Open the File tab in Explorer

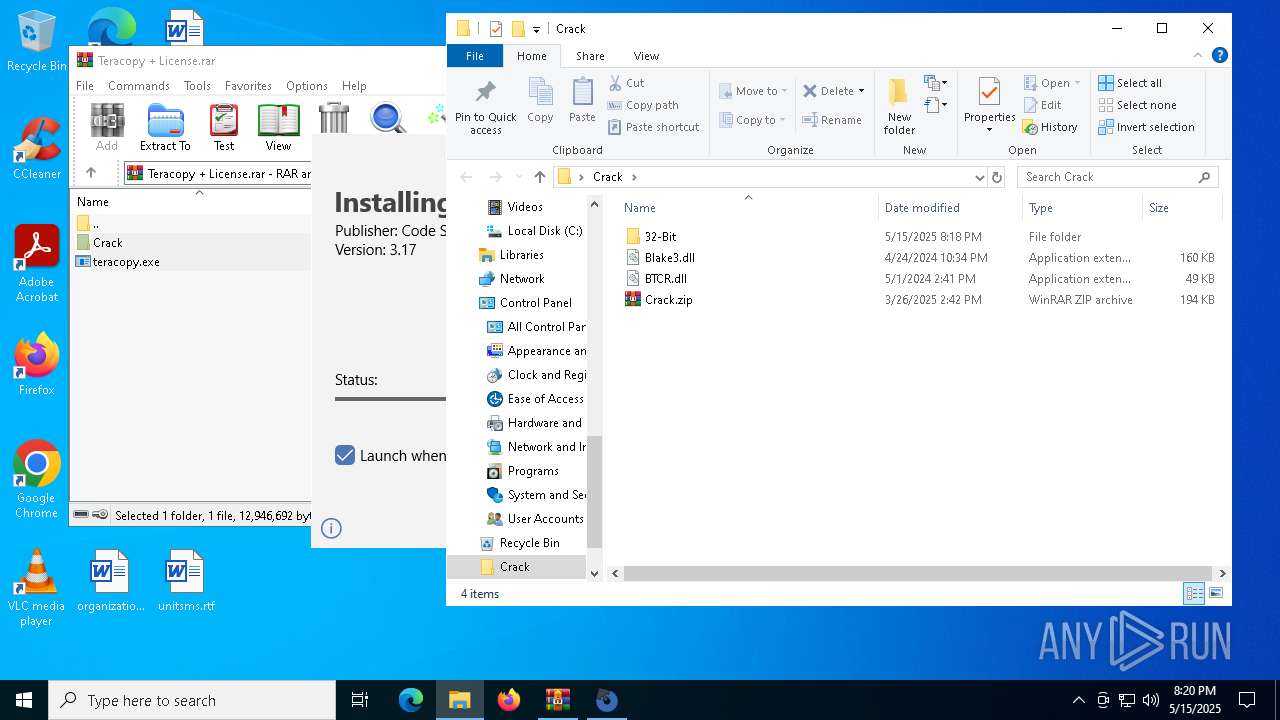pyautogui.click(x=475, y=56)
